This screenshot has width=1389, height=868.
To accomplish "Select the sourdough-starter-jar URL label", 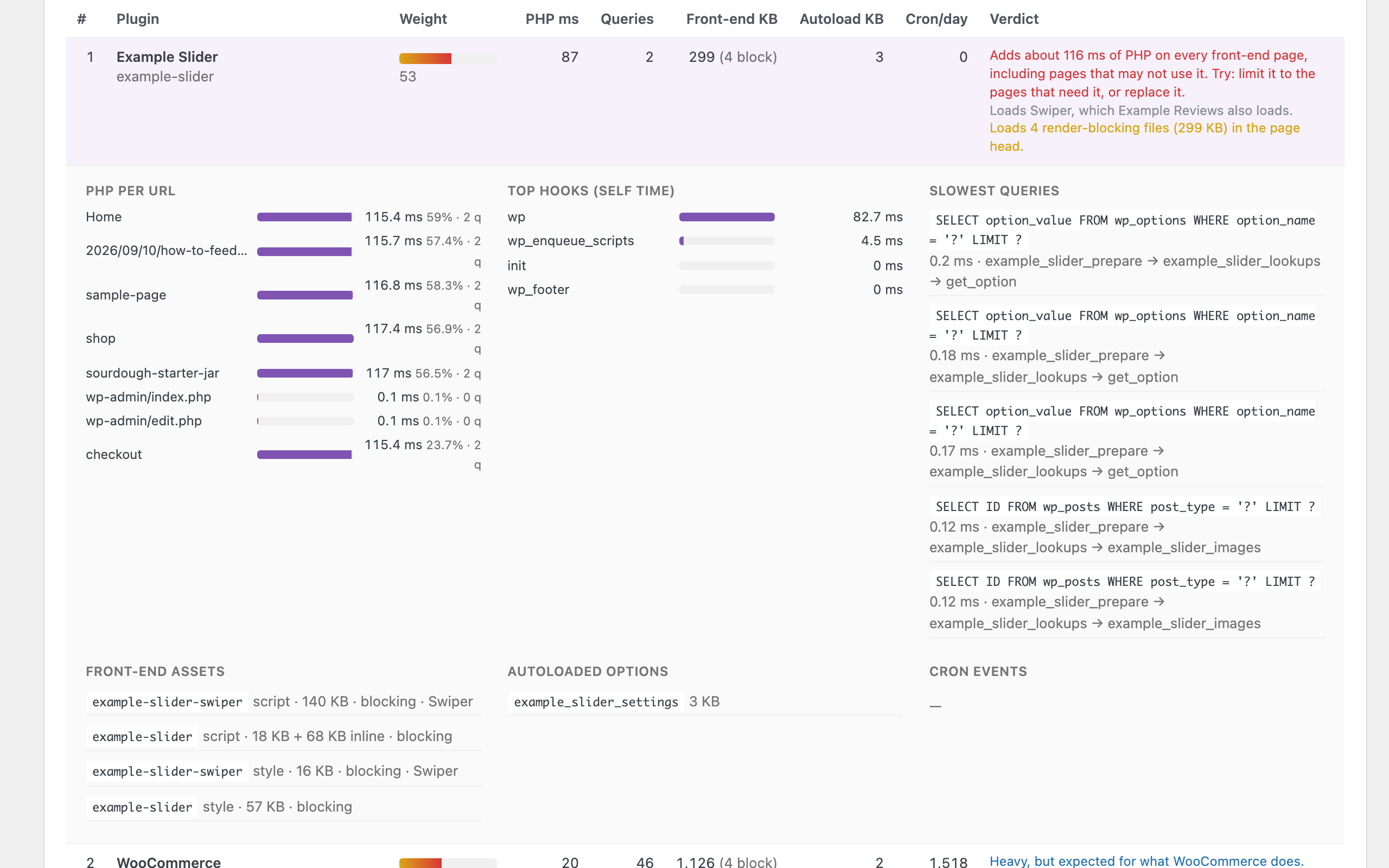I will (152, 373).
